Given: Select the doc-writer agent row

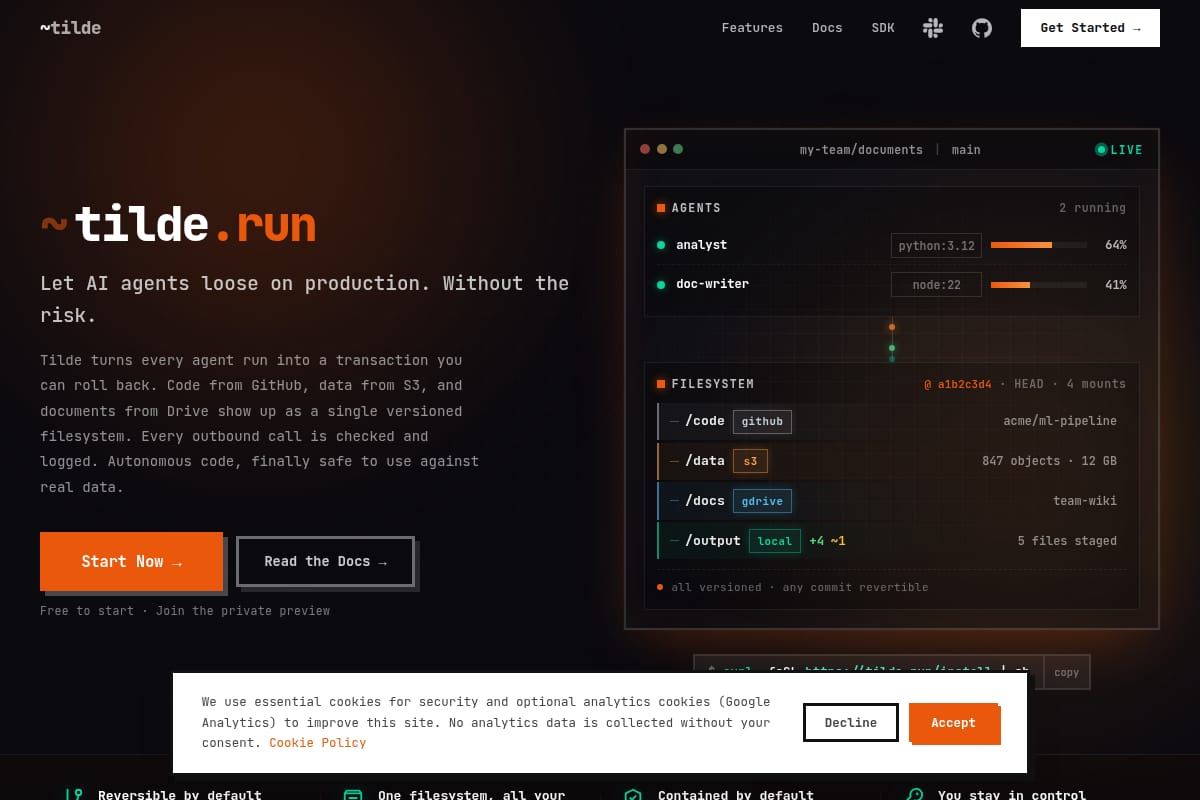Looking at the screenshot, I should pyautogui.click(x=891, y=285).
